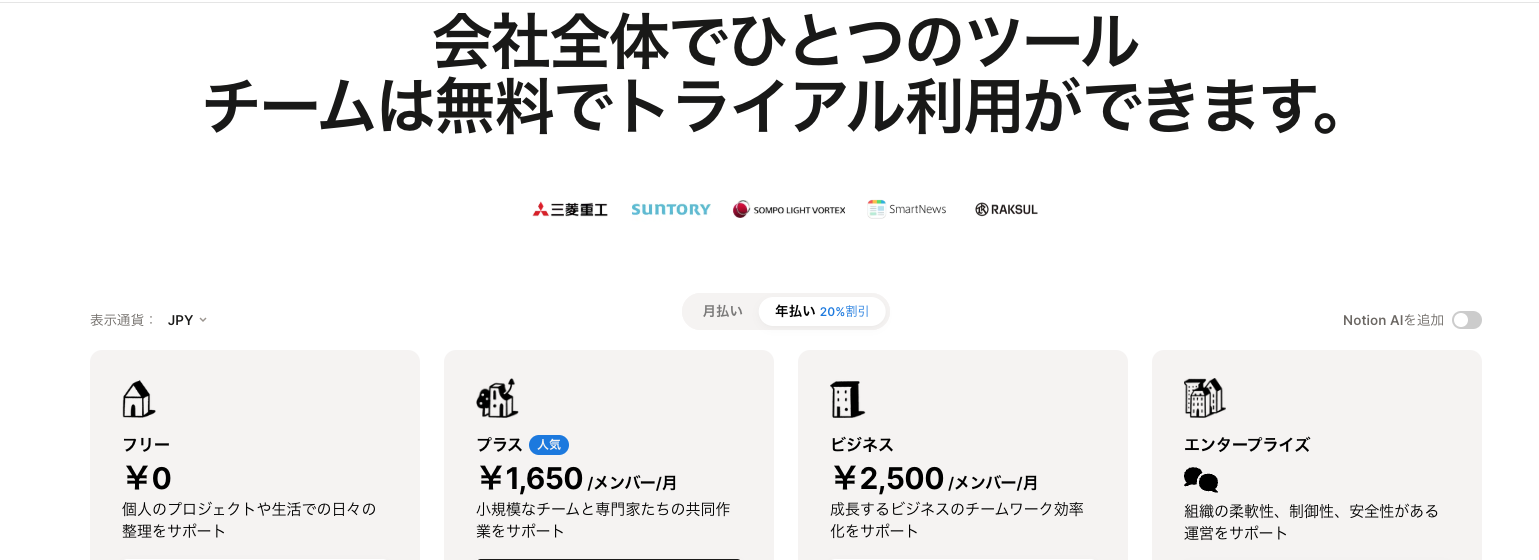Click the Enterprise speech bubbles icon
Viewport: 1539px width, 560px height.
pos(1200,480)
